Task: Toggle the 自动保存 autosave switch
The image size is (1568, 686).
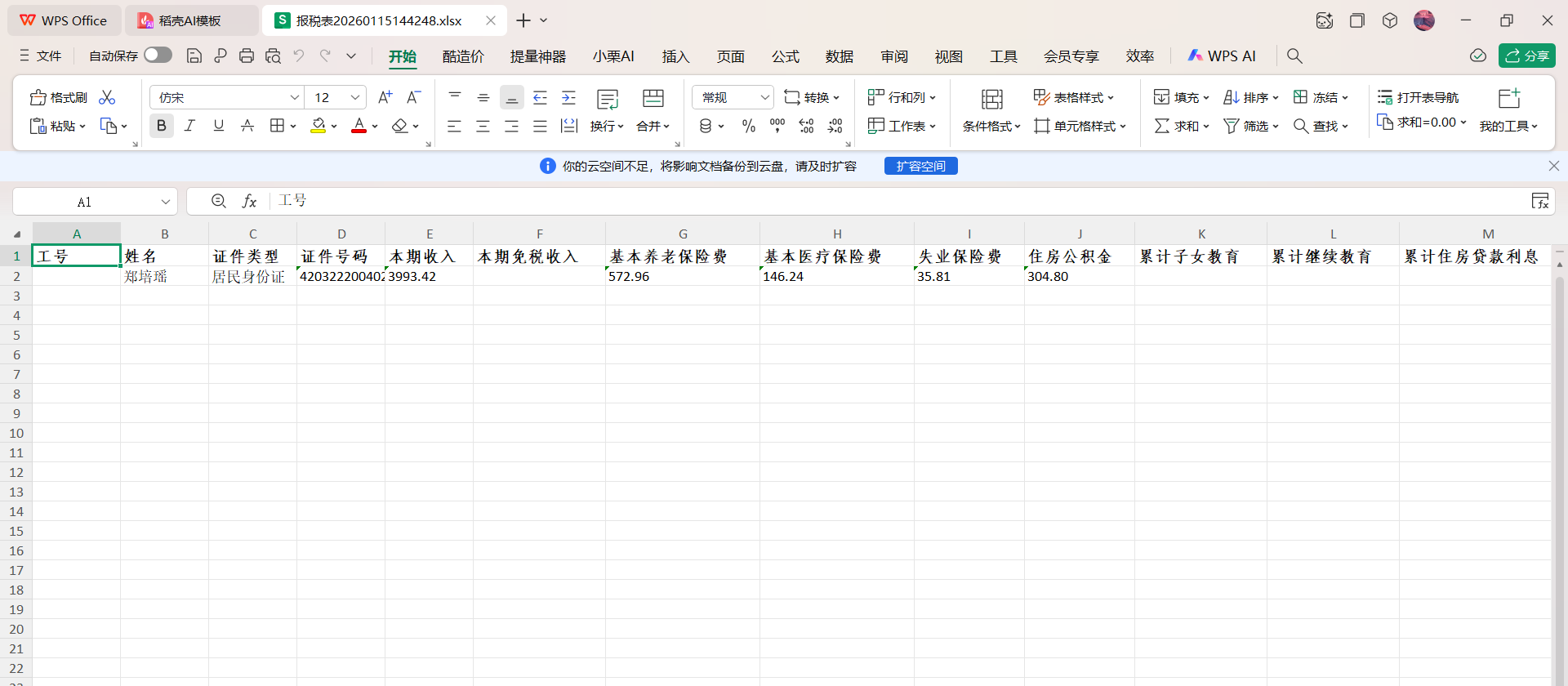Action: pyautogui.click(x=158, y=55)
